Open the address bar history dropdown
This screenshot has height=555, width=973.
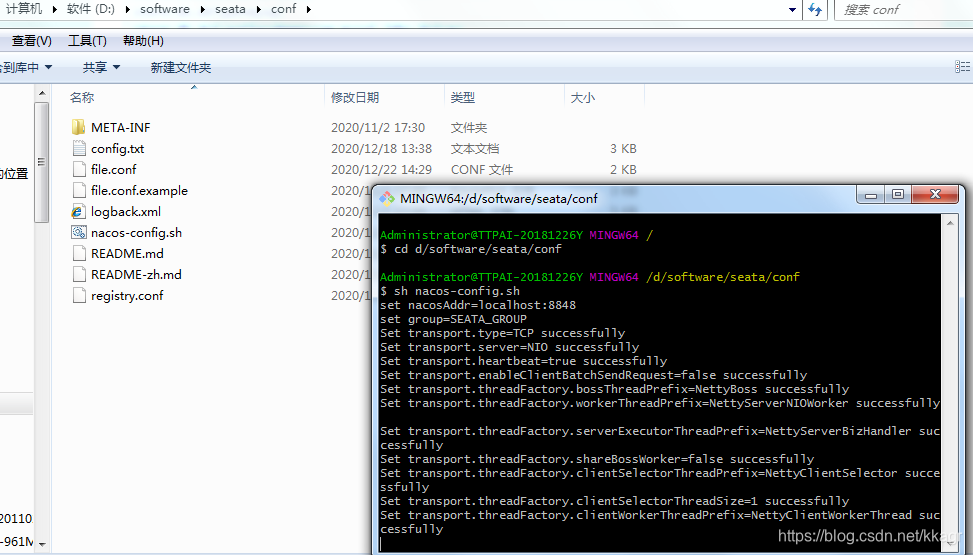pyautogui.click(x=792, y=10)
